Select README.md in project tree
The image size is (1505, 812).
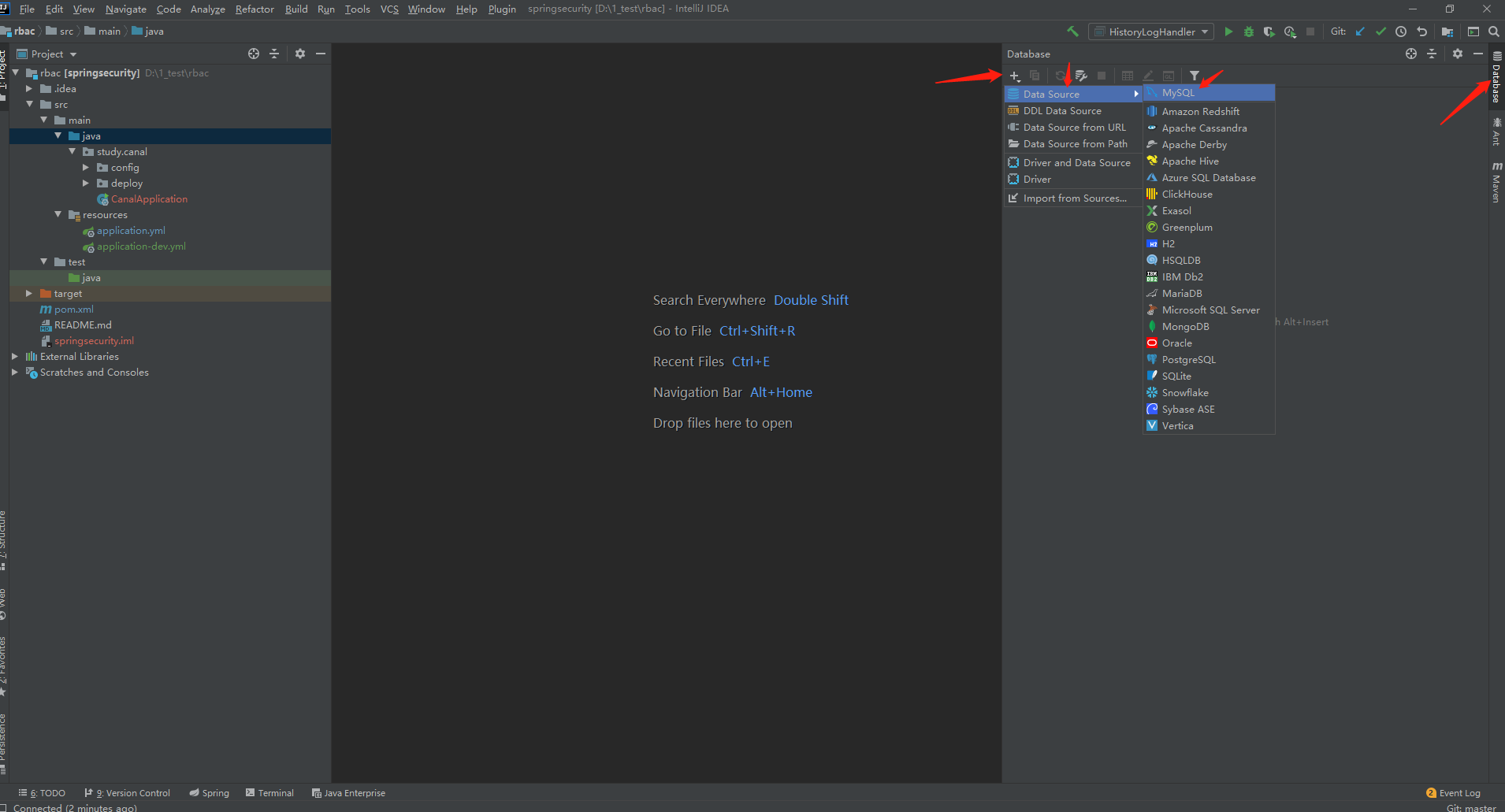coord(83,325)
